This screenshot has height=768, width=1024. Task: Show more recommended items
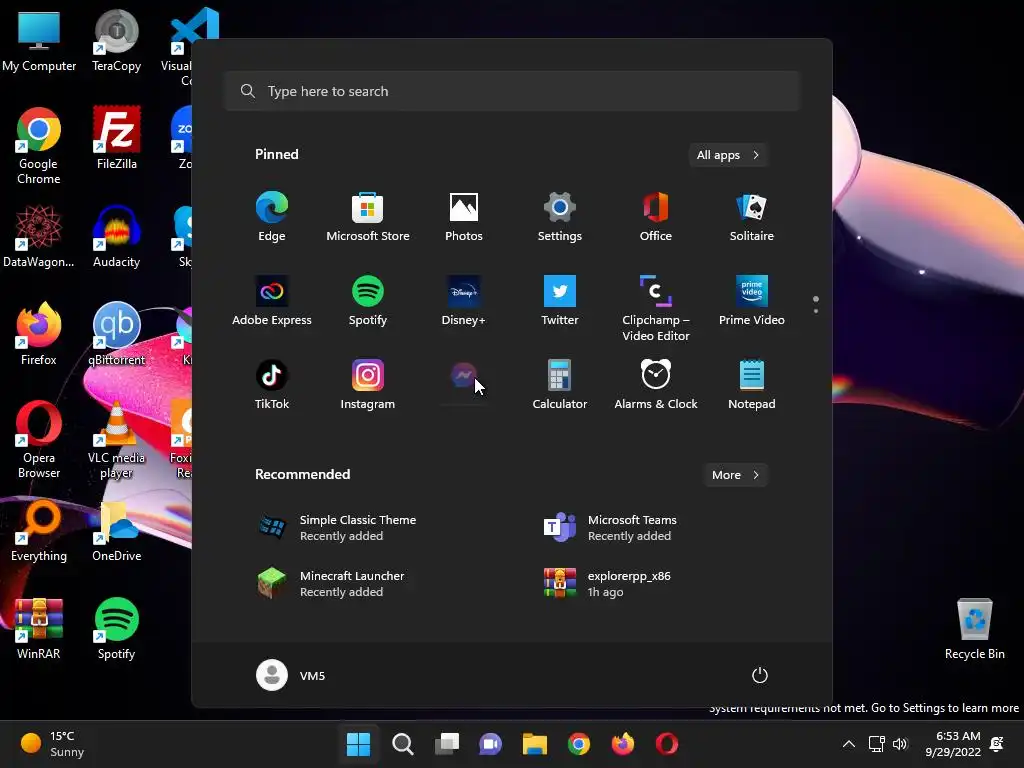coord(735,475)
